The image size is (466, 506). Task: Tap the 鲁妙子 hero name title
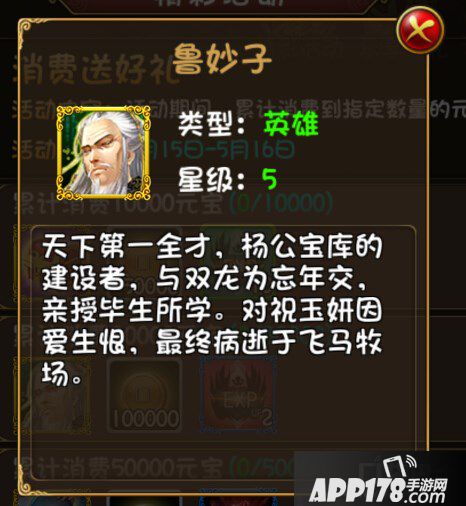pos(222,60)
